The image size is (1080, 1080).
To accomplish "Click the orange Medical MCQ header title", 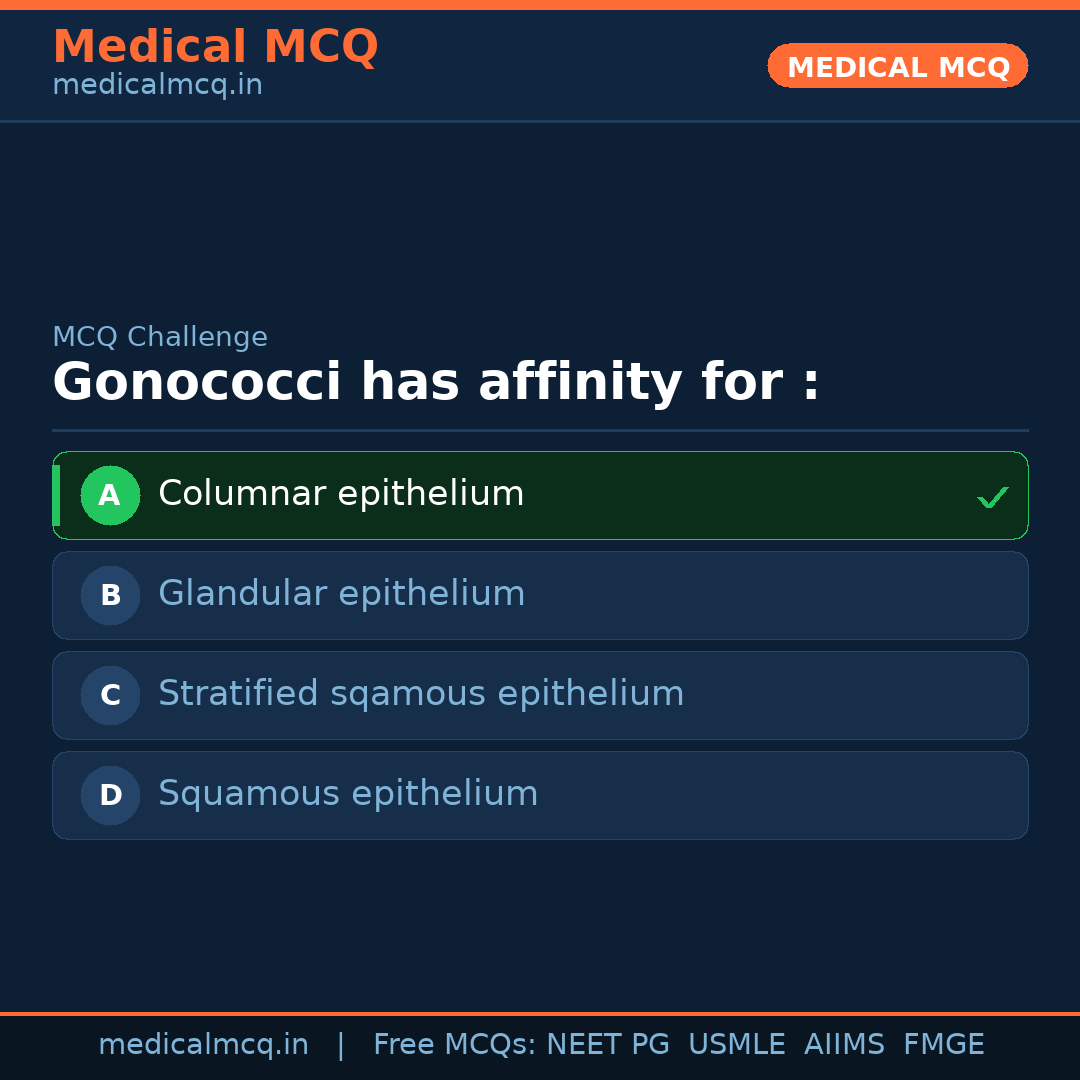I will click(x=215, y=47).
